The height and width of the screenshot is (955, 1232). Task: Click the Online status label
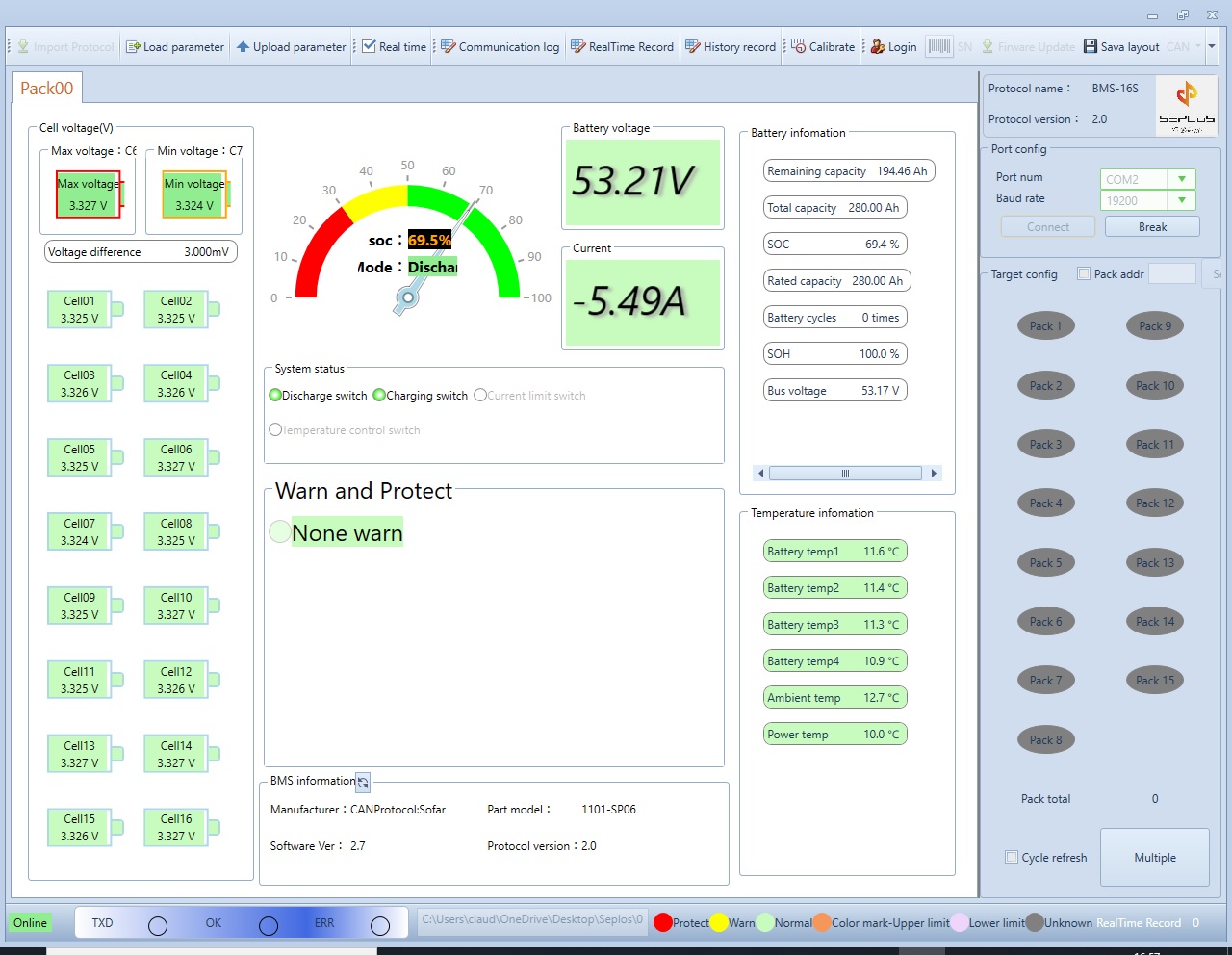coord(30,922)
